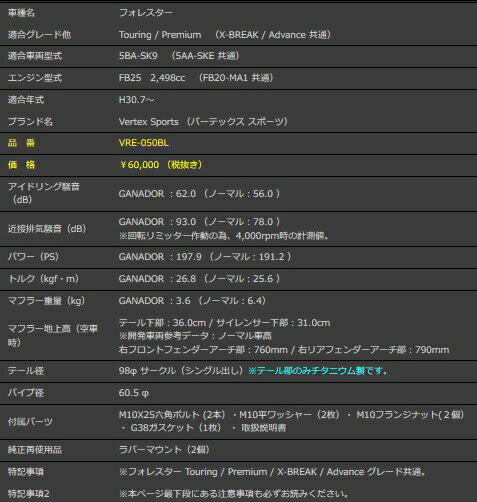Click the 開発車両参考データ note line
This screenshot has height=502, width=477.
(x=195, y=336)
